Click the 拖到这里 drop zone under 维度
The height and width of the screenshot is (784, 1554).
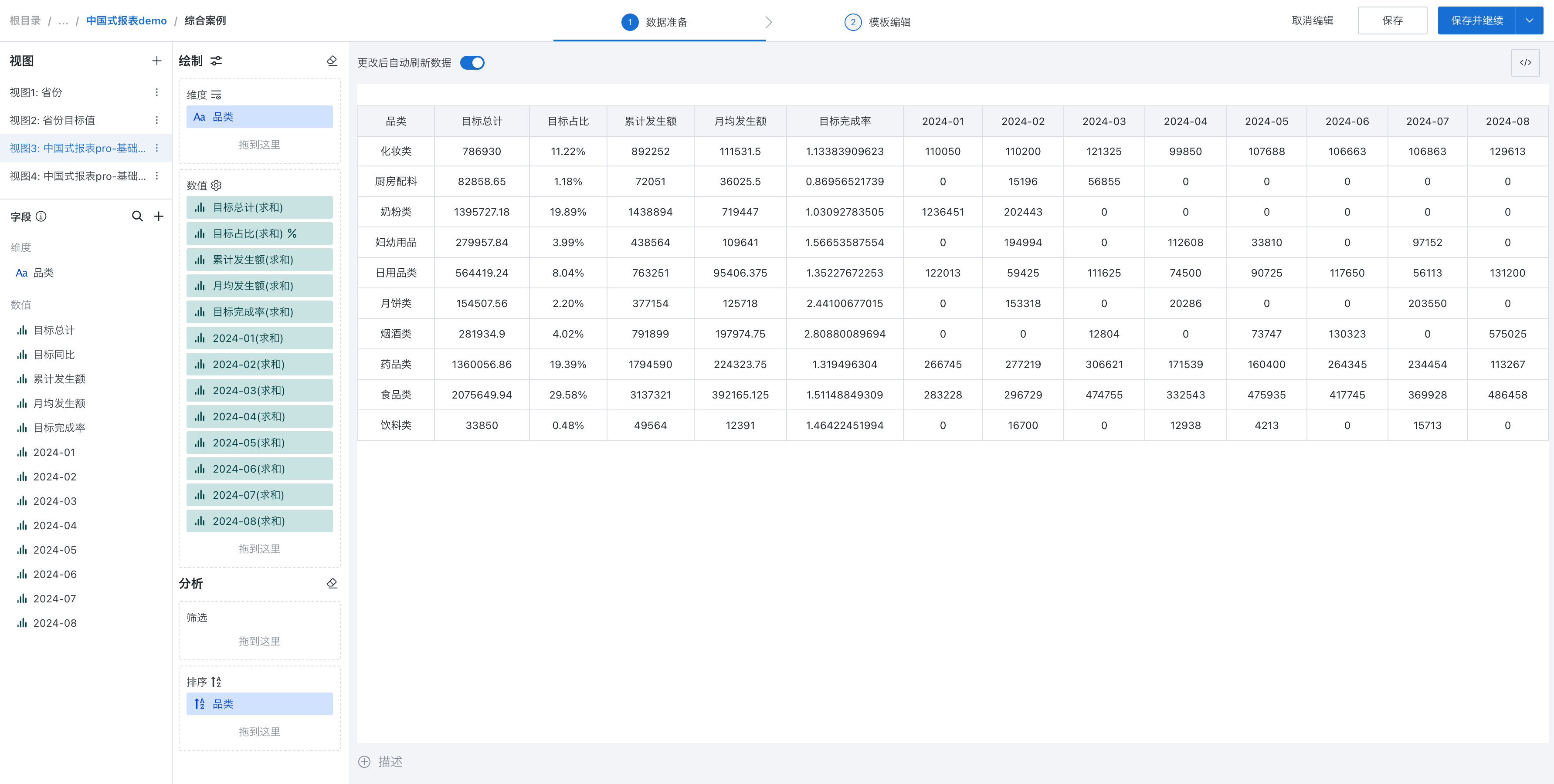259,145
